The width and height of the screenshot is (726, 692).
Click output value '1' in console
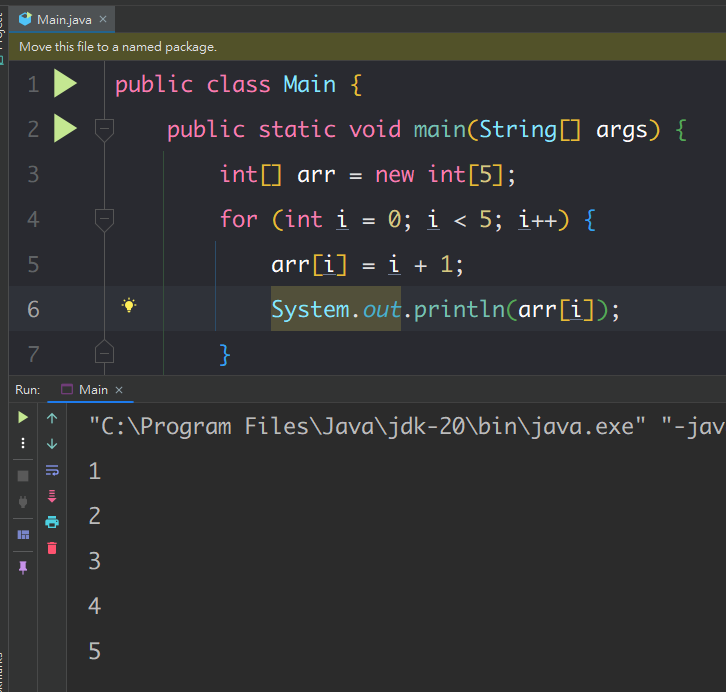(x=94, y=471)
